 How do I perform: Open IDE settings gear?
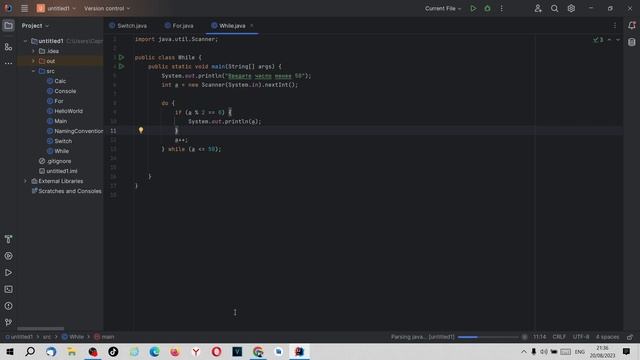click(571, 8)
